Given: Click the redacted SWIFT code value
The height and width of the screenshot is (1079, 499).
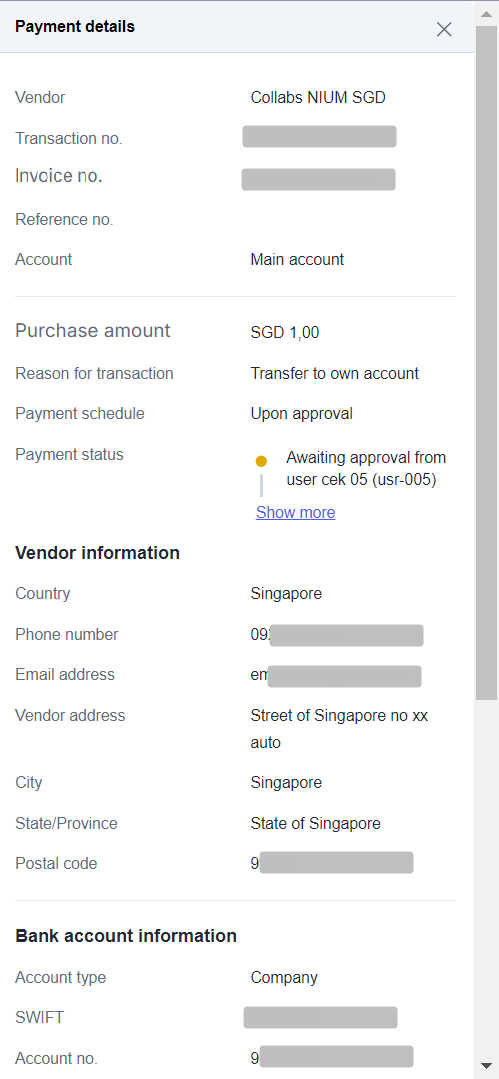Looking at the screenshot, I should click(321, 1017).
